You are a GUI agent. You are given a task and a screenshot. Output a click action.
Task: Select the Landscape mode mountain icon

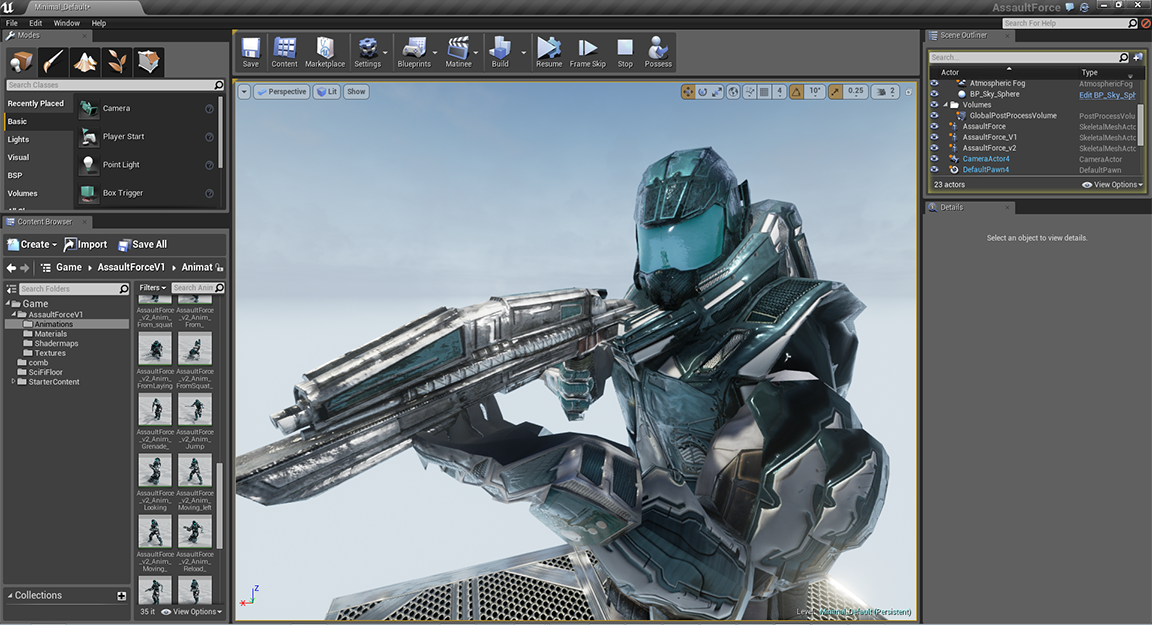pyautogui.click(x=85, y=62)
